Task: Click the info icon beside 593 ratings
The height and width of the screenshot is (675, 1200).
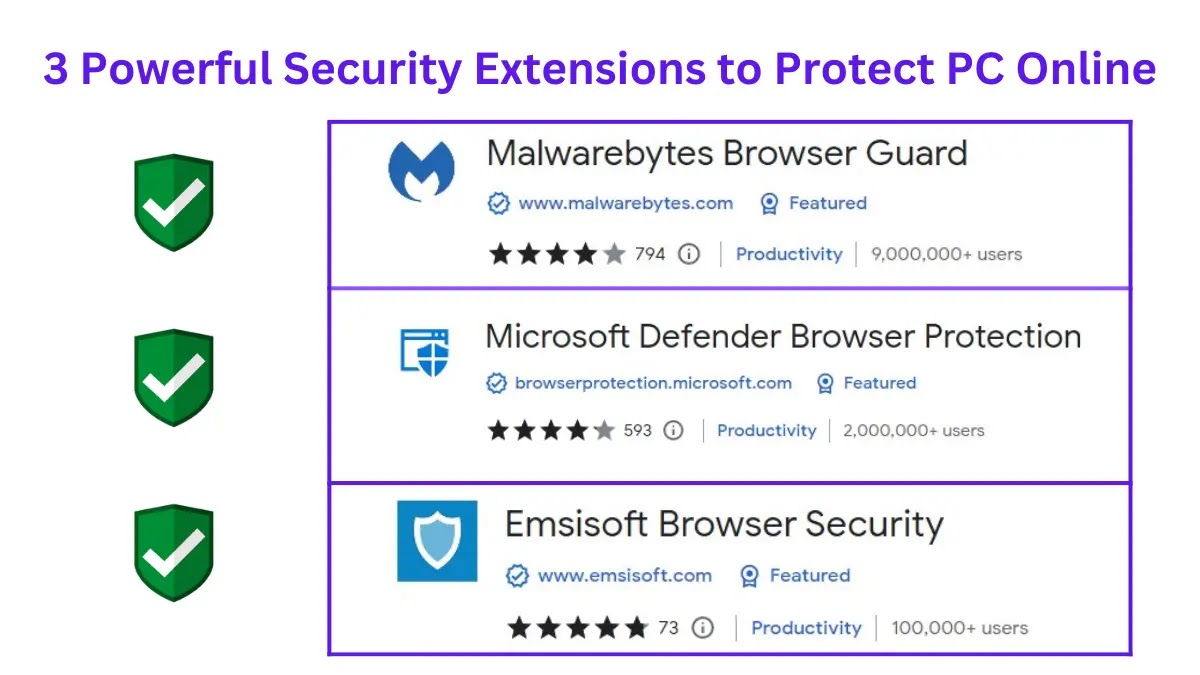Action: [674, 431]
